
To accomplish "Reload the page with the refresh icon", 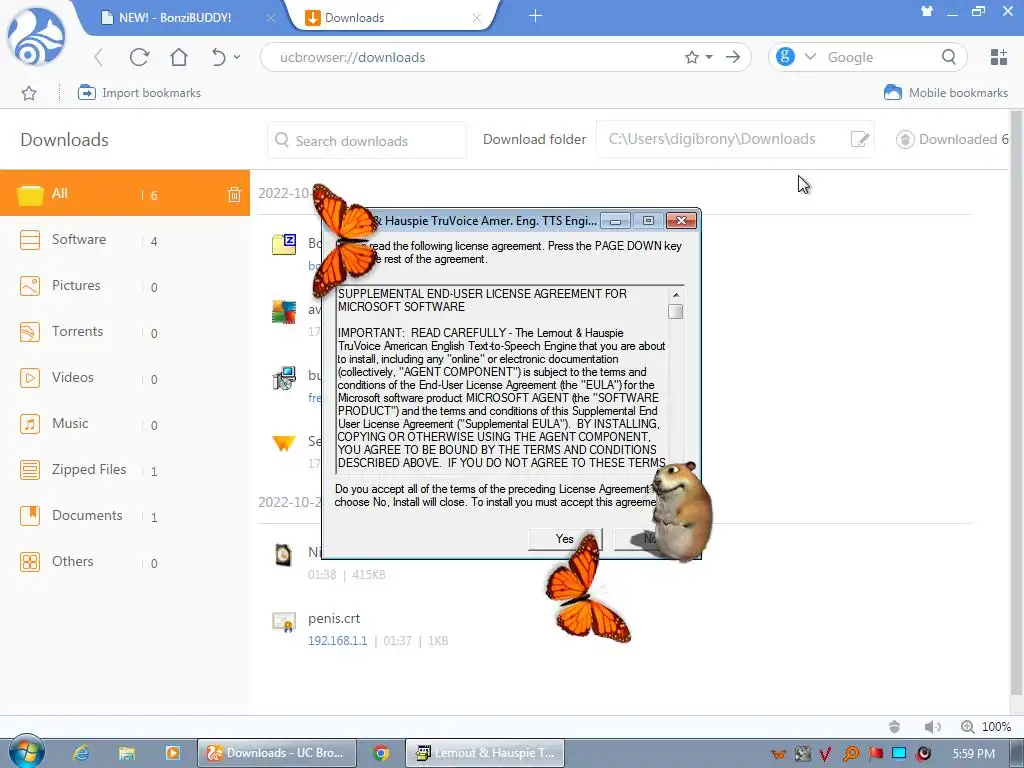I will click(139, 57).
